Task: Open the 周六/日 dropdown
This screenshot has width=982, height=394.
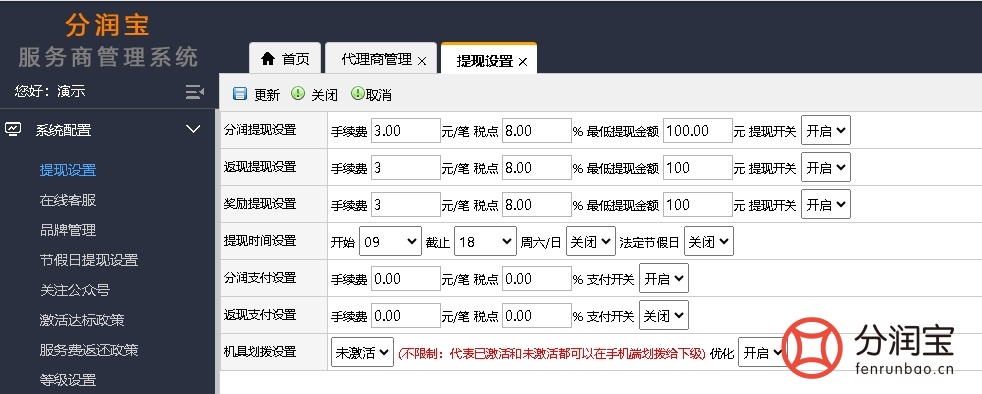Action: [x=591, y=241]
